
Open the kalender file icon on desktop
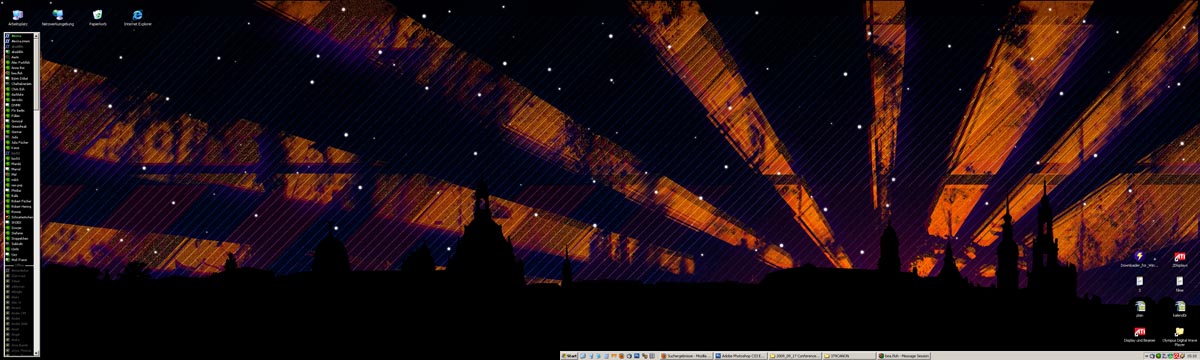coord(1180,309)
